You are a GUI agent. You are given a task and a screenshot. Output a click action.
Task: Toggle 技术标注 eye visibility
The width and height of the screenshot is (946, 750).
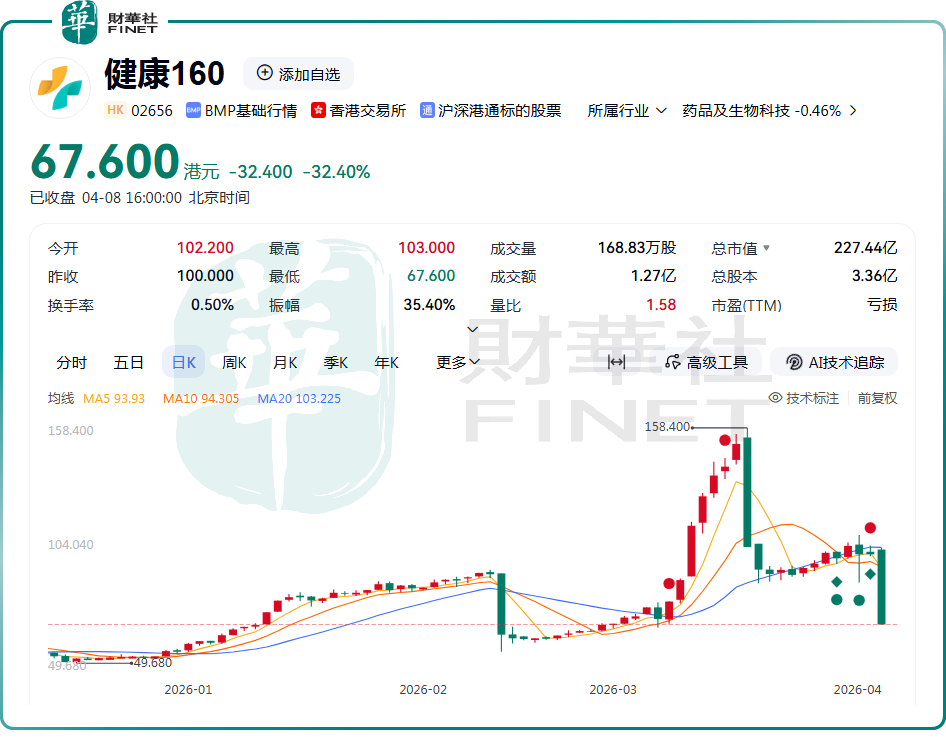pyautogui.click(x=775, y=398)
